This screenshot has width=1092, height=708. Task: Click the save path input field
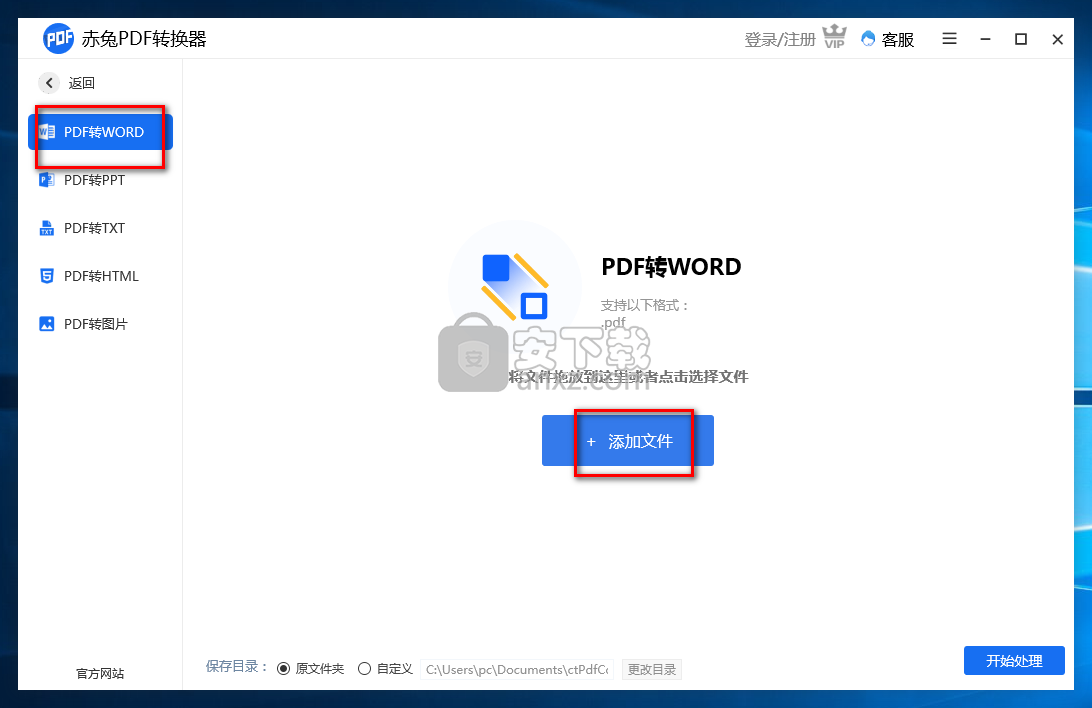point(517,669)
